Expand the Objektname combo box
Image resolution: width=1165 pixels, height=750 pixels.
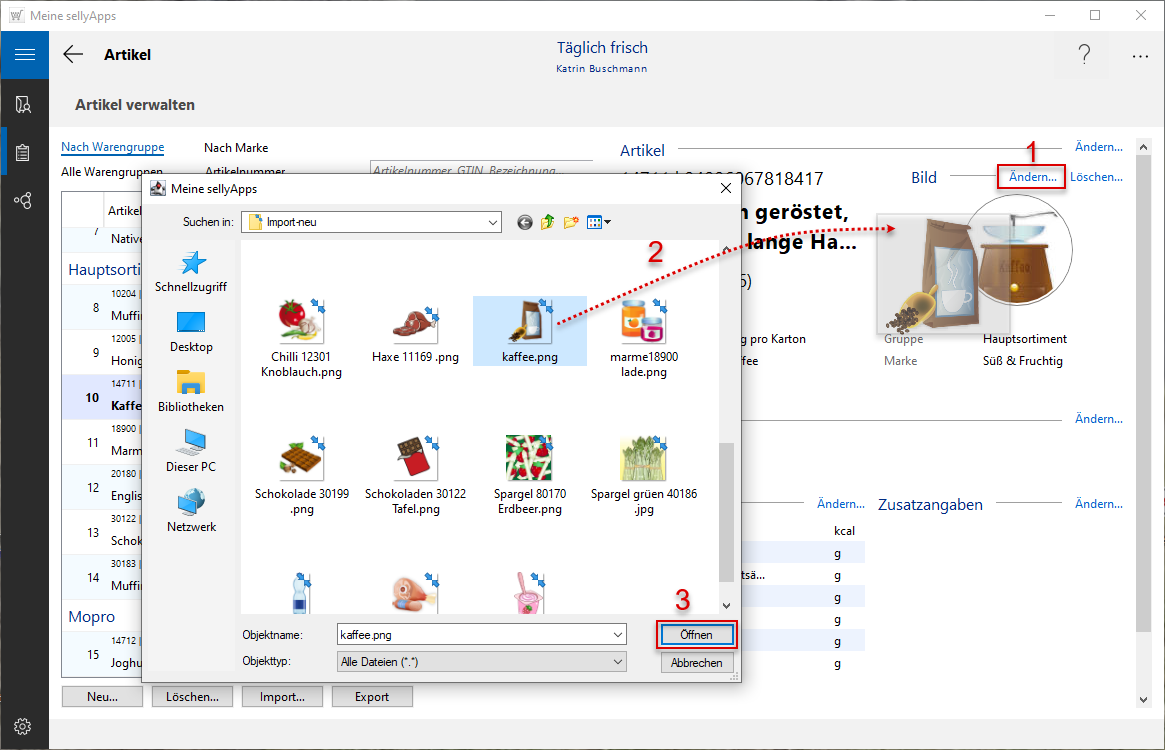pos(617,634)
